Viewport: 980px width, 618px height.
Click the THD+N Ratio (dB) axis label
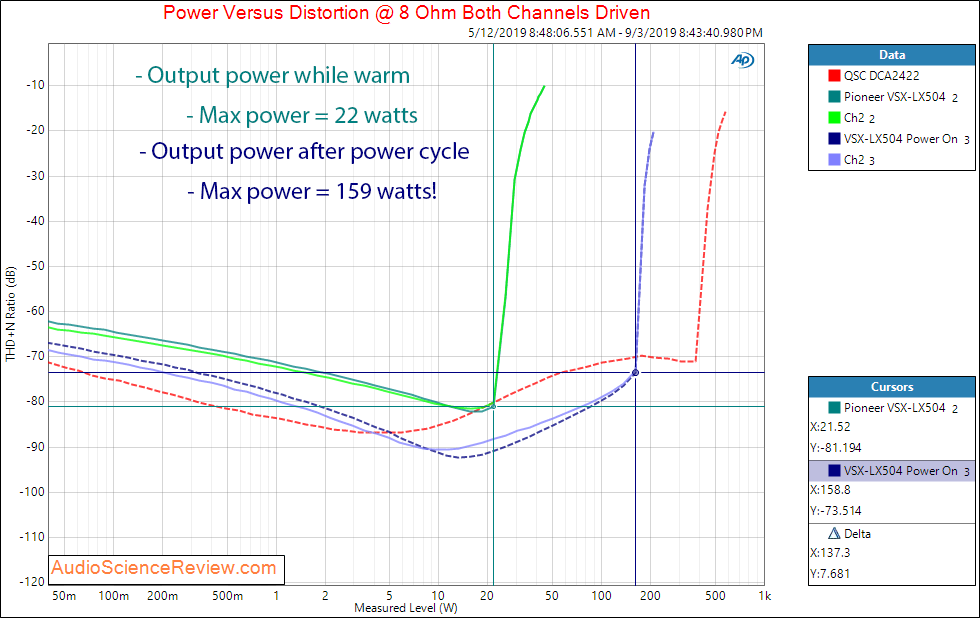pos(10,314)
